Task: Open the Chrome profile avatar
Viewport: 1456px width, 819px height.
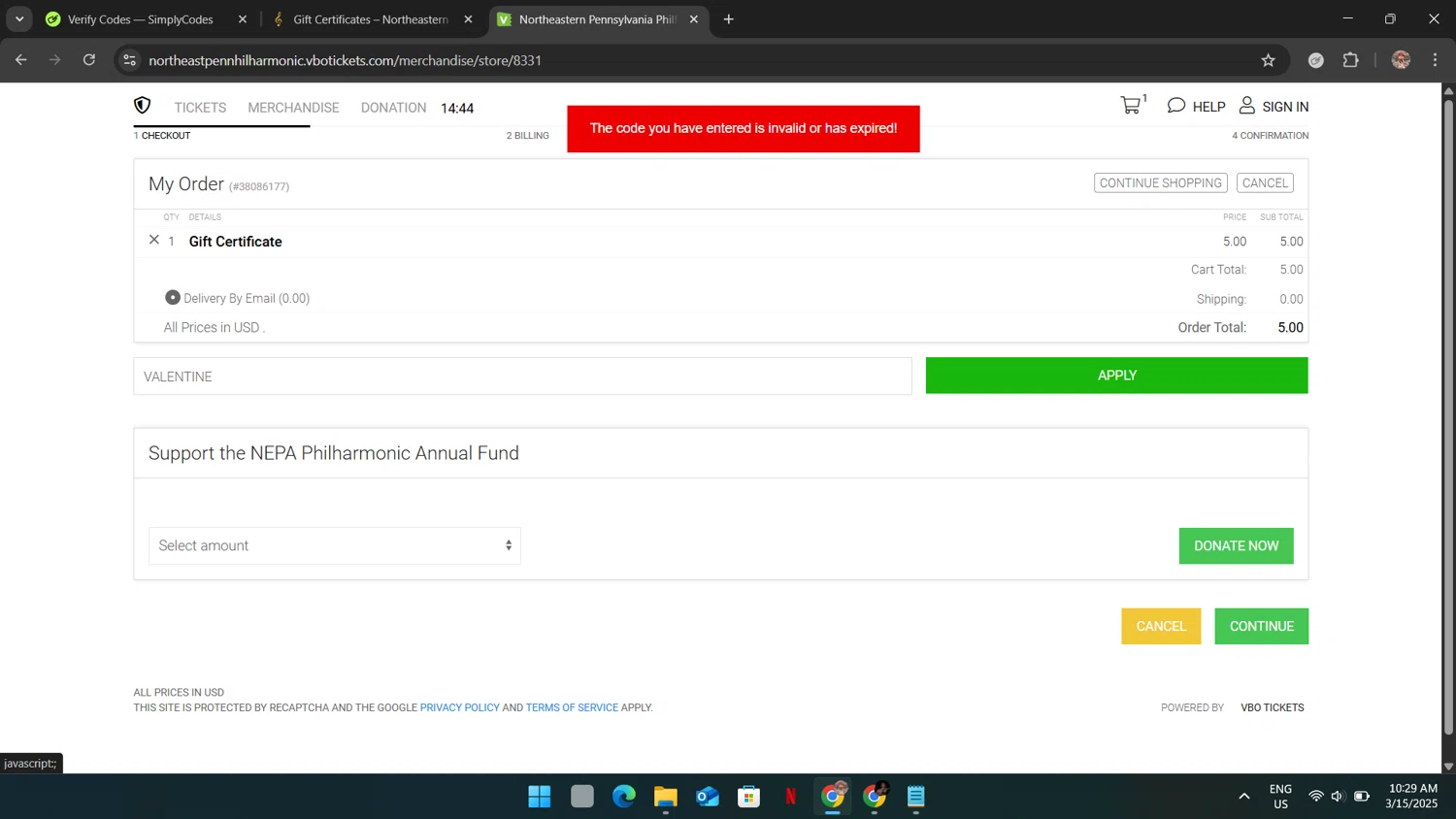Action: pos(1401,60)
